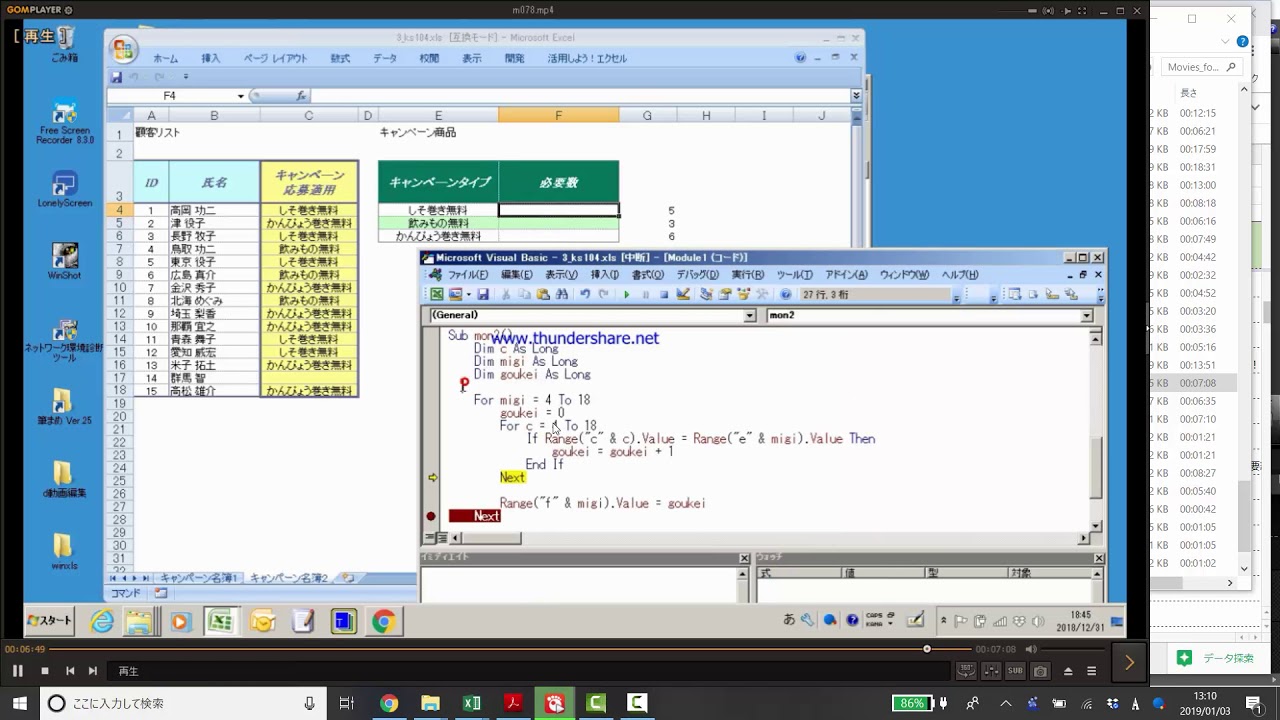
Task: Toggle Design Mode in the VBA toolbar
Action: (x=683, y=295)
